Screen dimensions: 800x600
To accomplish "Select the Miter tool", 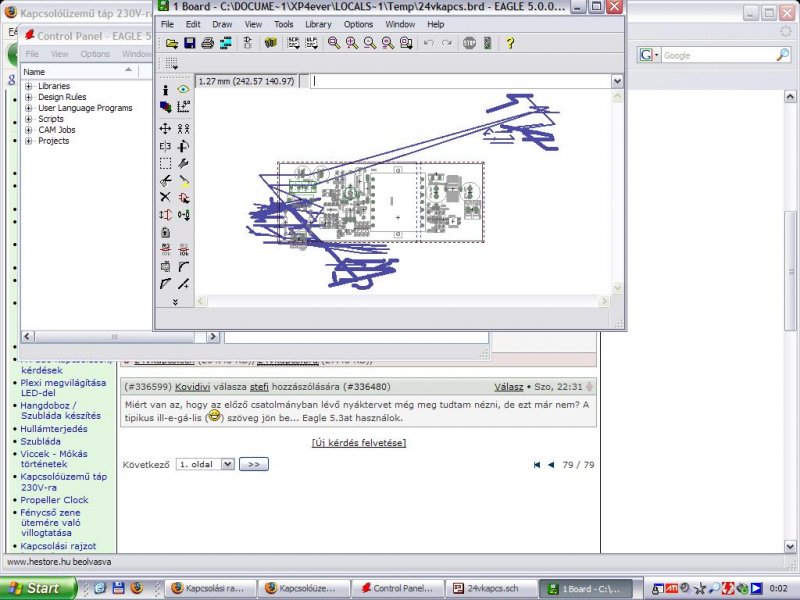I will pos(183,266).
